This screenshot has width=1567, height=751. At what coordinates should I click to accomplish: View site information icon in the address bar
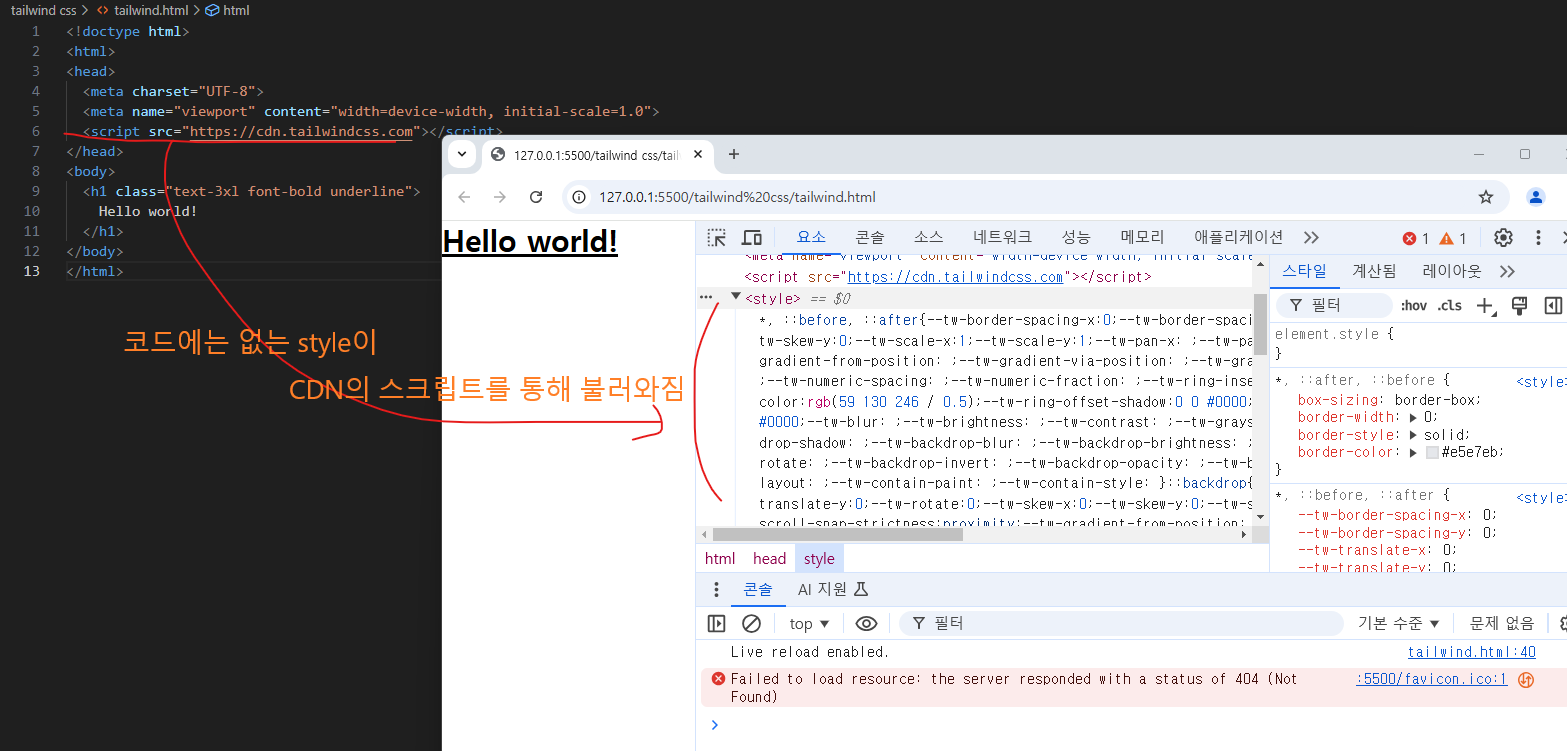[579, 197]
